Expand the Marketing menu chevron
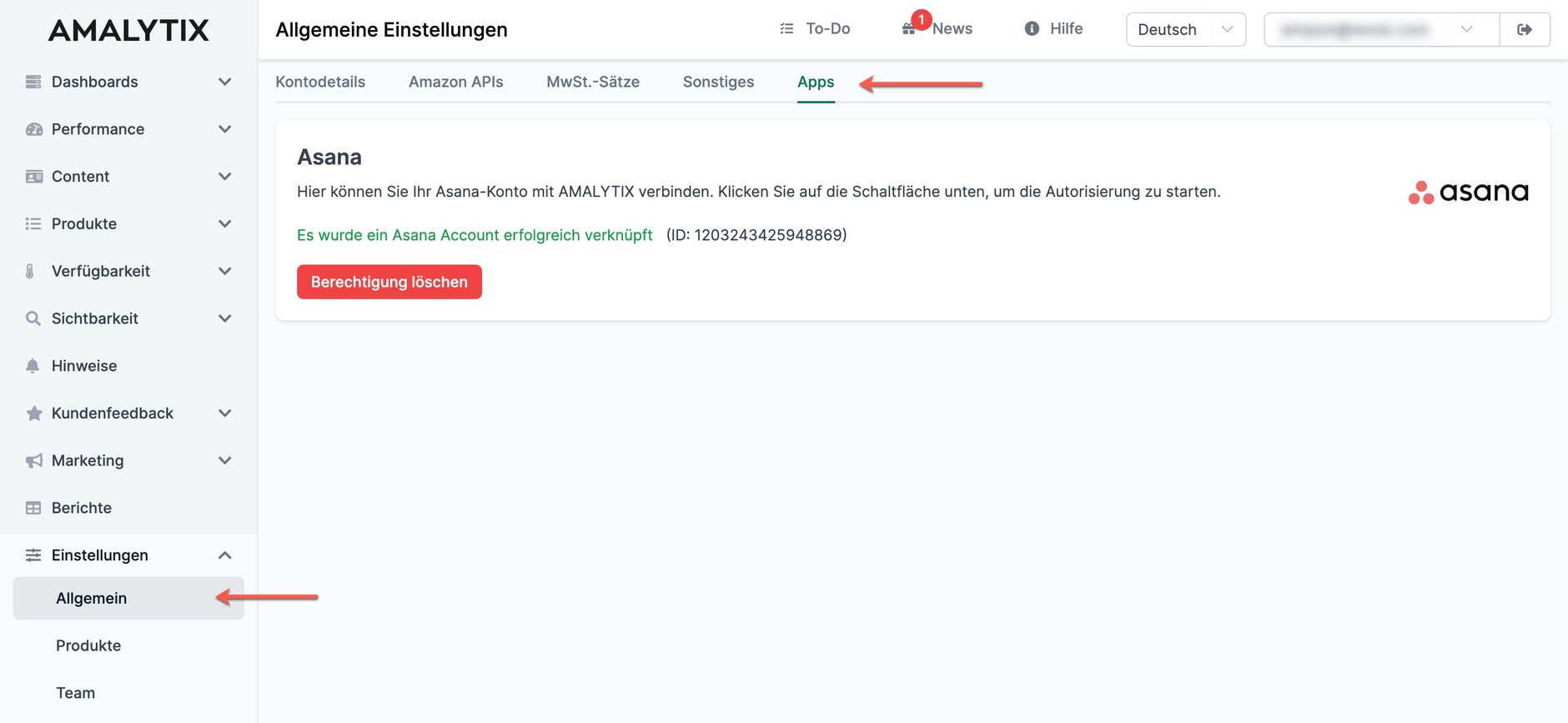This screenshot has height=723, width=1568. (x=224, y=460)
